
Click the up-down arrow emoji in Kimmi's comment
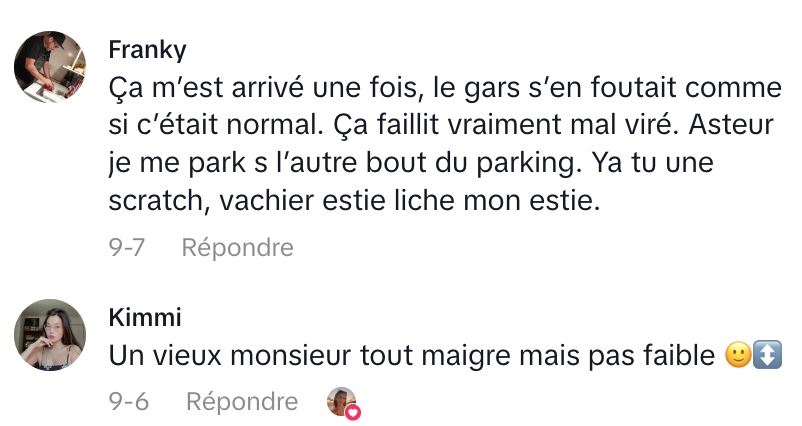click(767, 355)
